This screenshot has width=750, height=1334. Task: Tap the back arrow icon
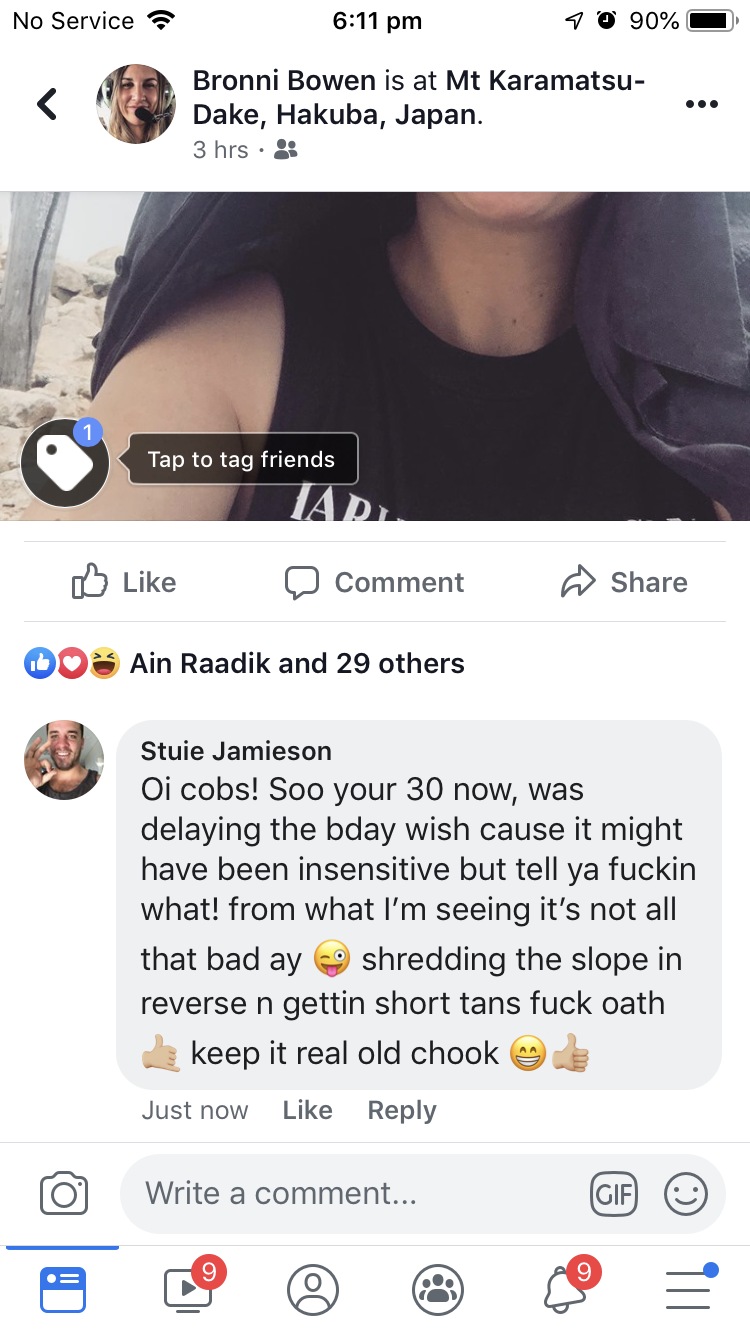pyautogui.click(x=47, y=103)
